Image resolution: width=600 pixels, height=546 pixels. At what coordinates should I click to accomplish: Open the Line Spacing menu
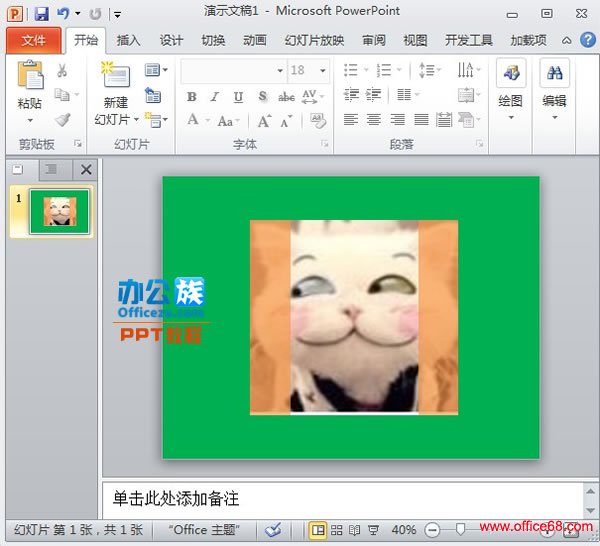(430, 70)
